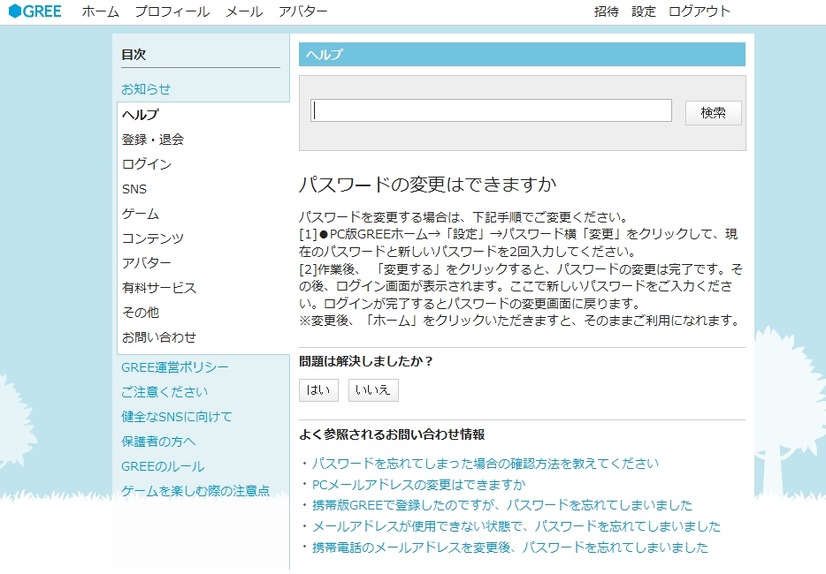826x574 pixels.
Task: Open the GREE運営ポリシー link
Action: [x=175, y=367]
